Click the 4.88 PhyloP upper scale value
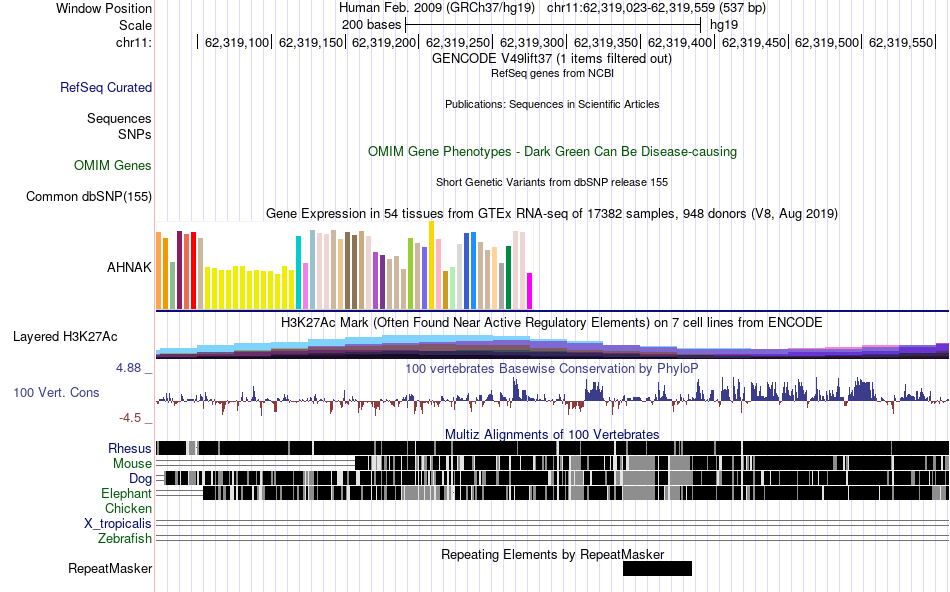 pos(128,368)
